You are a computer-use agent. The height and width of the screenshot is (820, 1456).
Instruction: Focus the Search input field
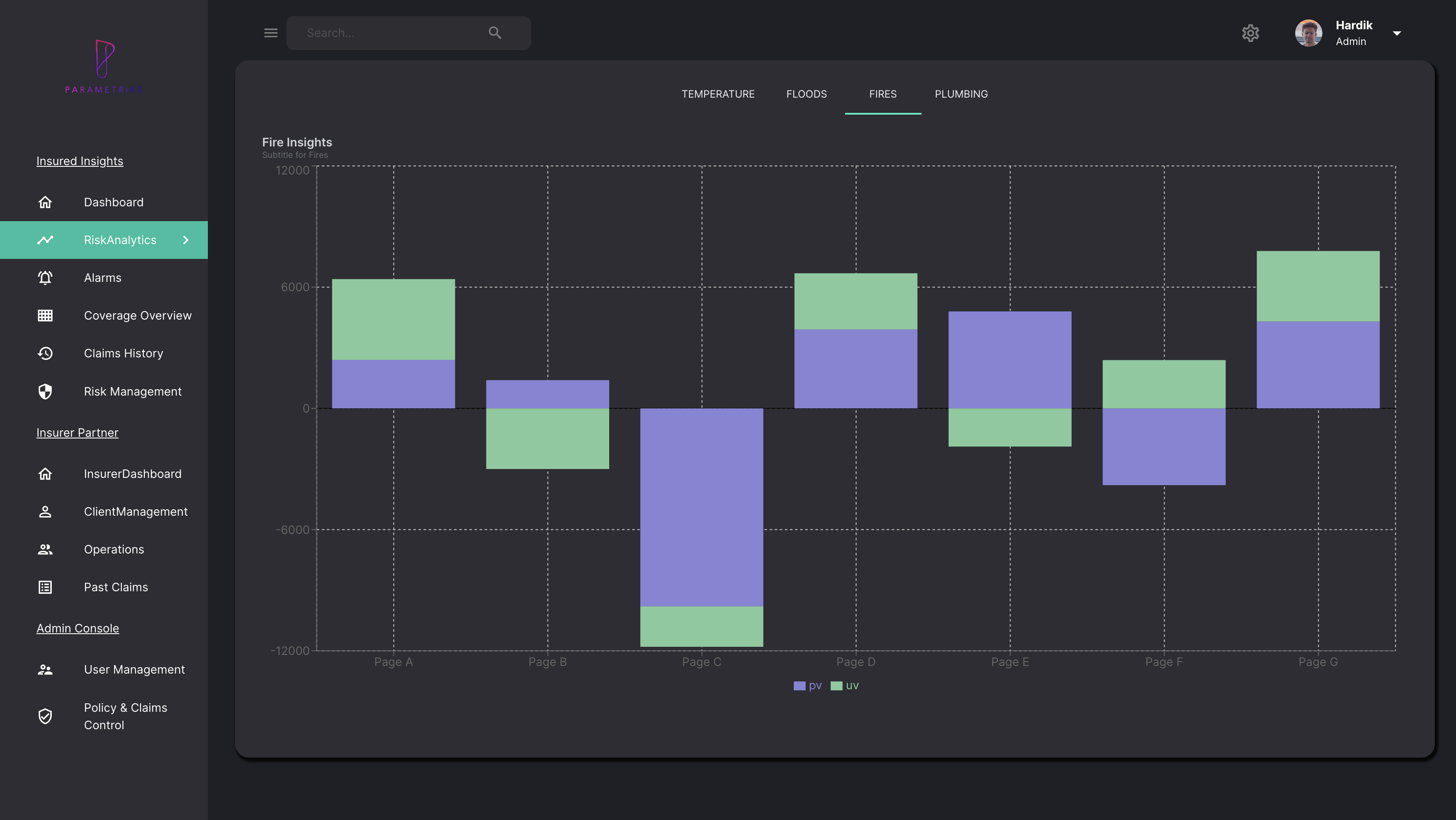pyautogui.click(x=390, y=33)
